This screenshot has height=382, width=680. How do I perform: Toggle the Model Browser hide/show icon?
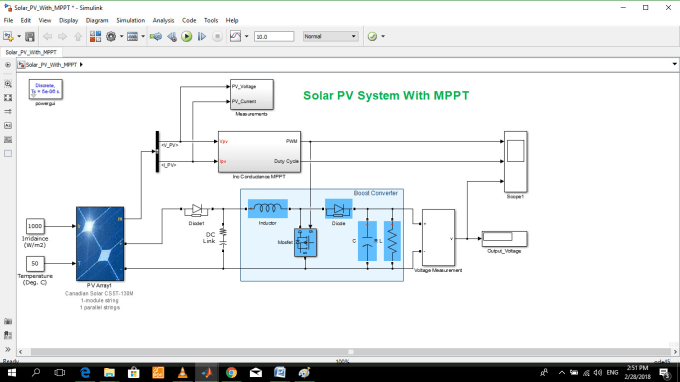(x=8, y=65)
